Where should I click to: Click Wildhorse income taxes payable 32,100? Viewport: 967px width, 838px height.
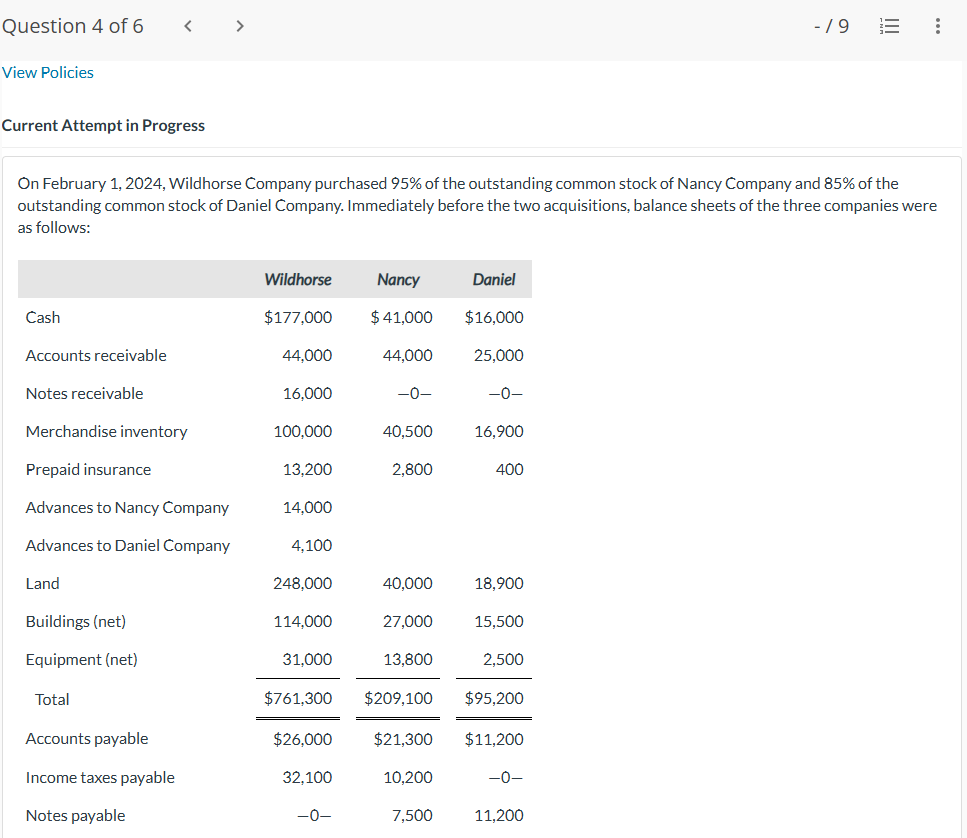307,778
